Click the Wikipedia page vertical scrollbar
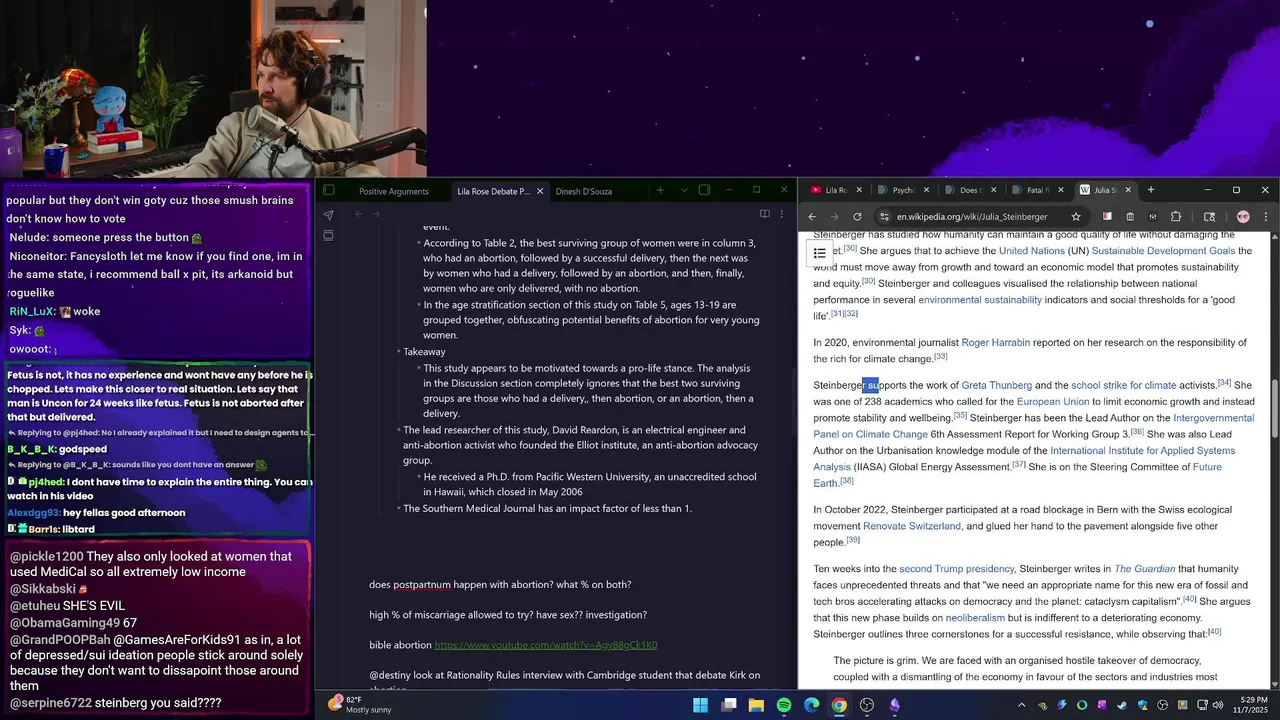This screenshot has height=720, width=1280. [1274, 407]
